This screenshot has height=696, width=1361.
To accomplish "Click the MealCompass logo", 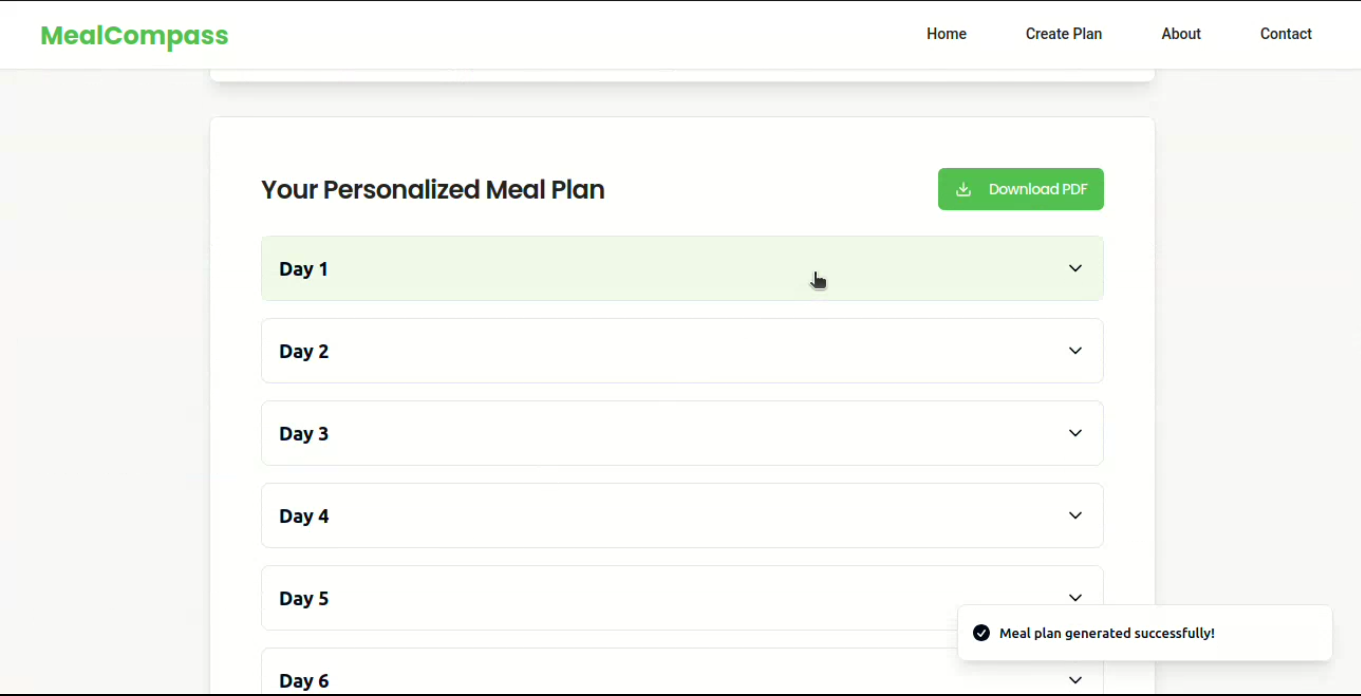I will (x=134, y=36).
